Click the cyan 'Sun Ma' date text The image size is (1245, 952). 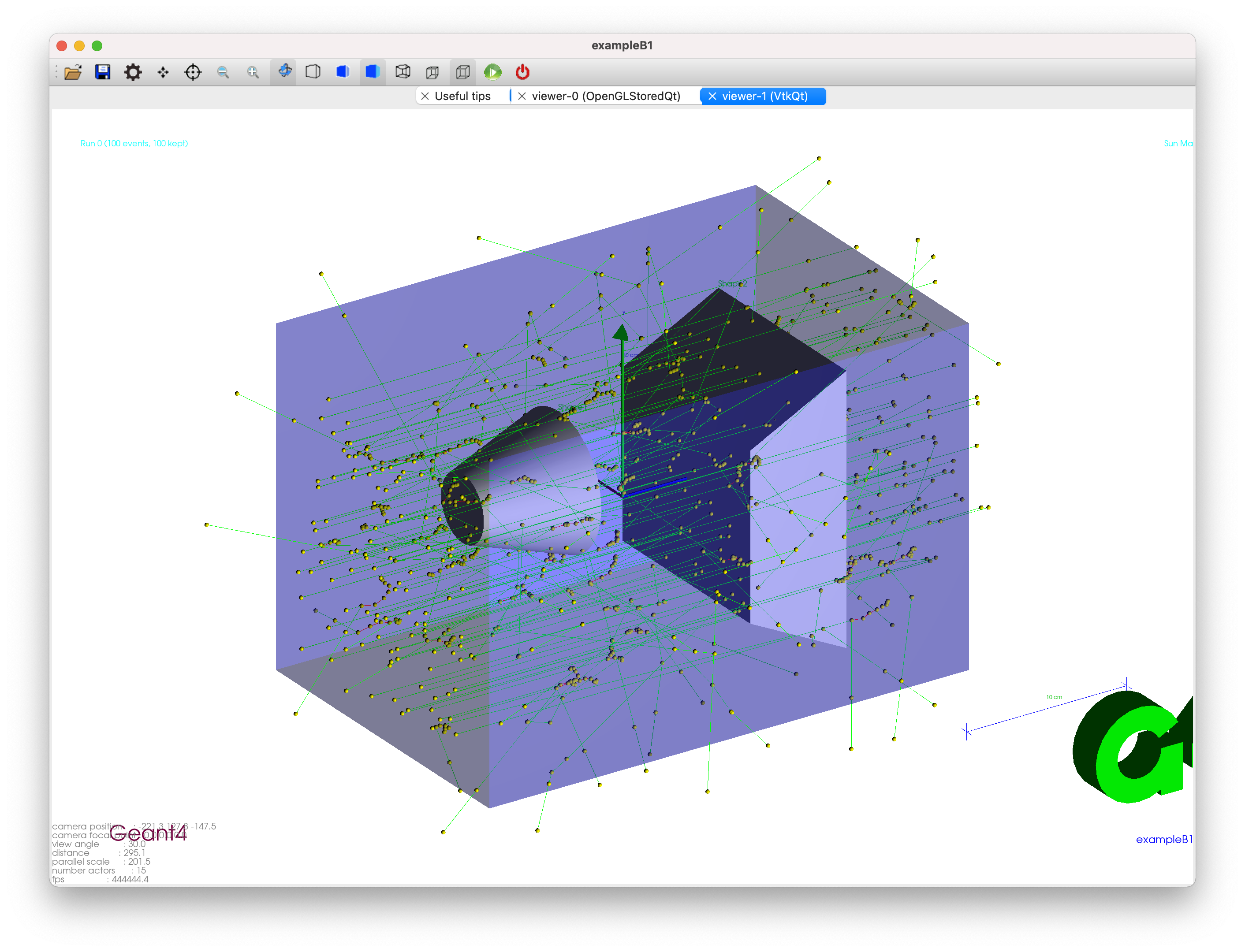pos(1178,143)
